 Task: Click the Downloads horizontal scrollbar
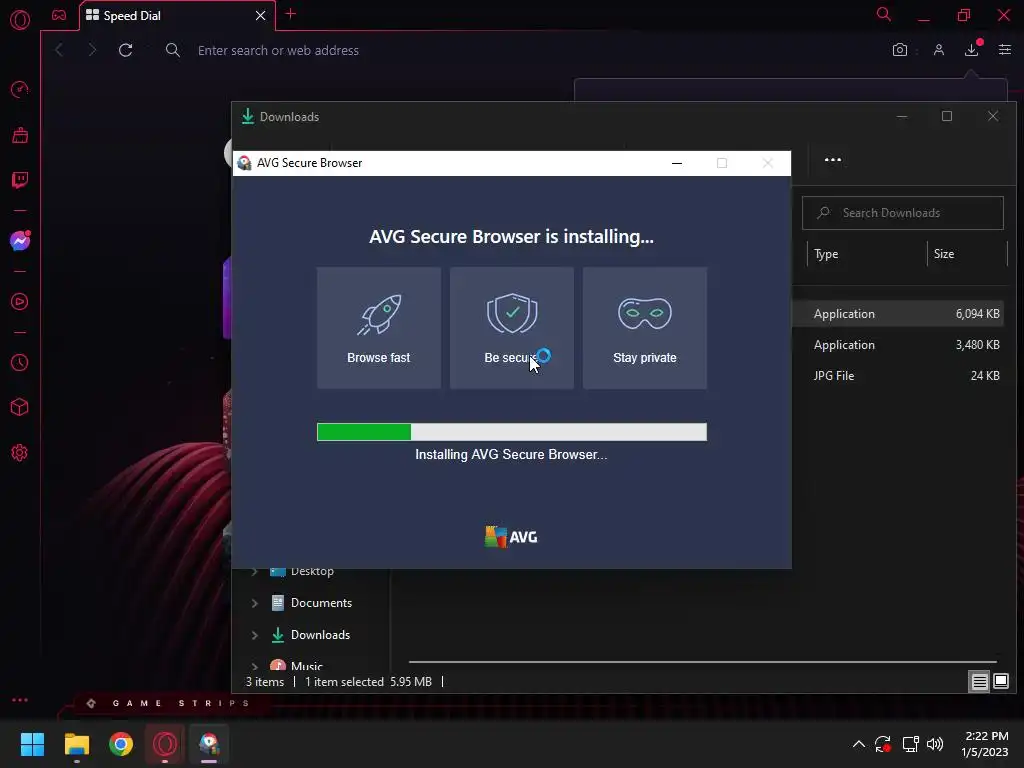[x=702, y=662]
